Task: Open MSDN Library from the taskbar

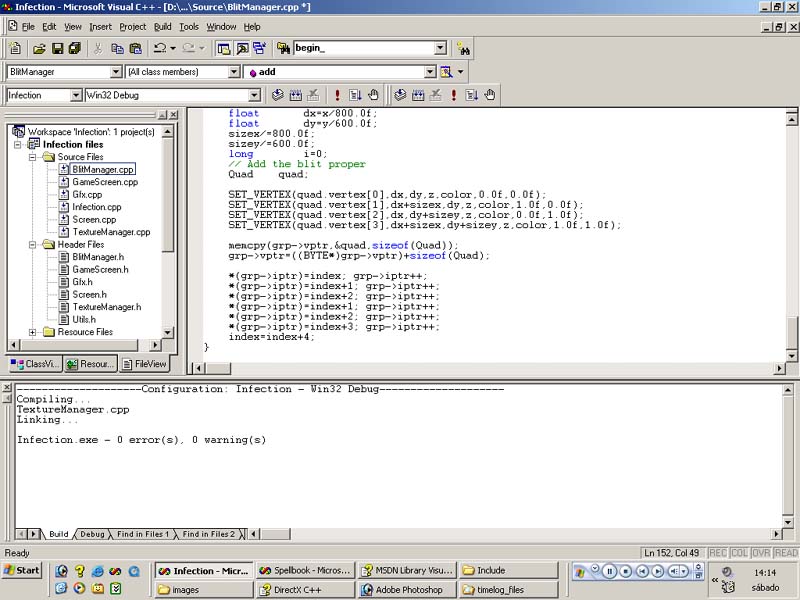Action: [x=407, y=571]
